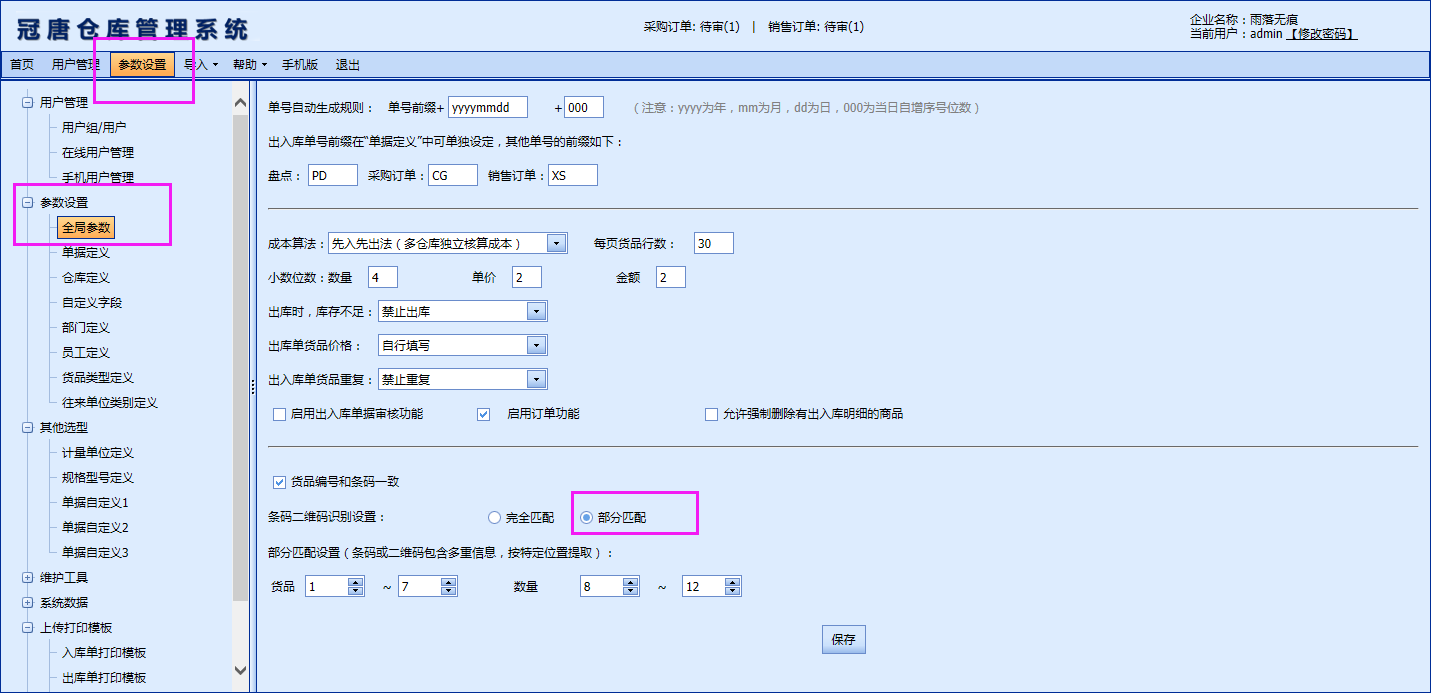Screen dimensions: 1431x693
Task: Select the 完全匹配 radio button
Action: 494,518
